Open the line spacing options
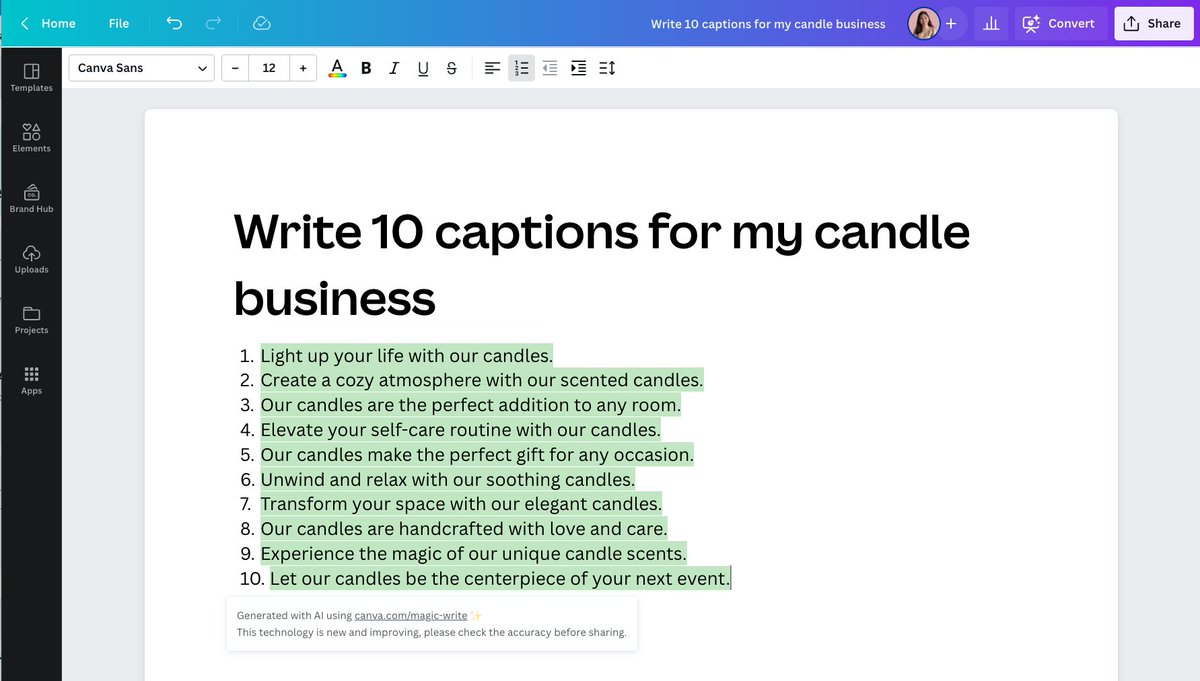Screen dimensions: 1200x681 click(606, 67)
